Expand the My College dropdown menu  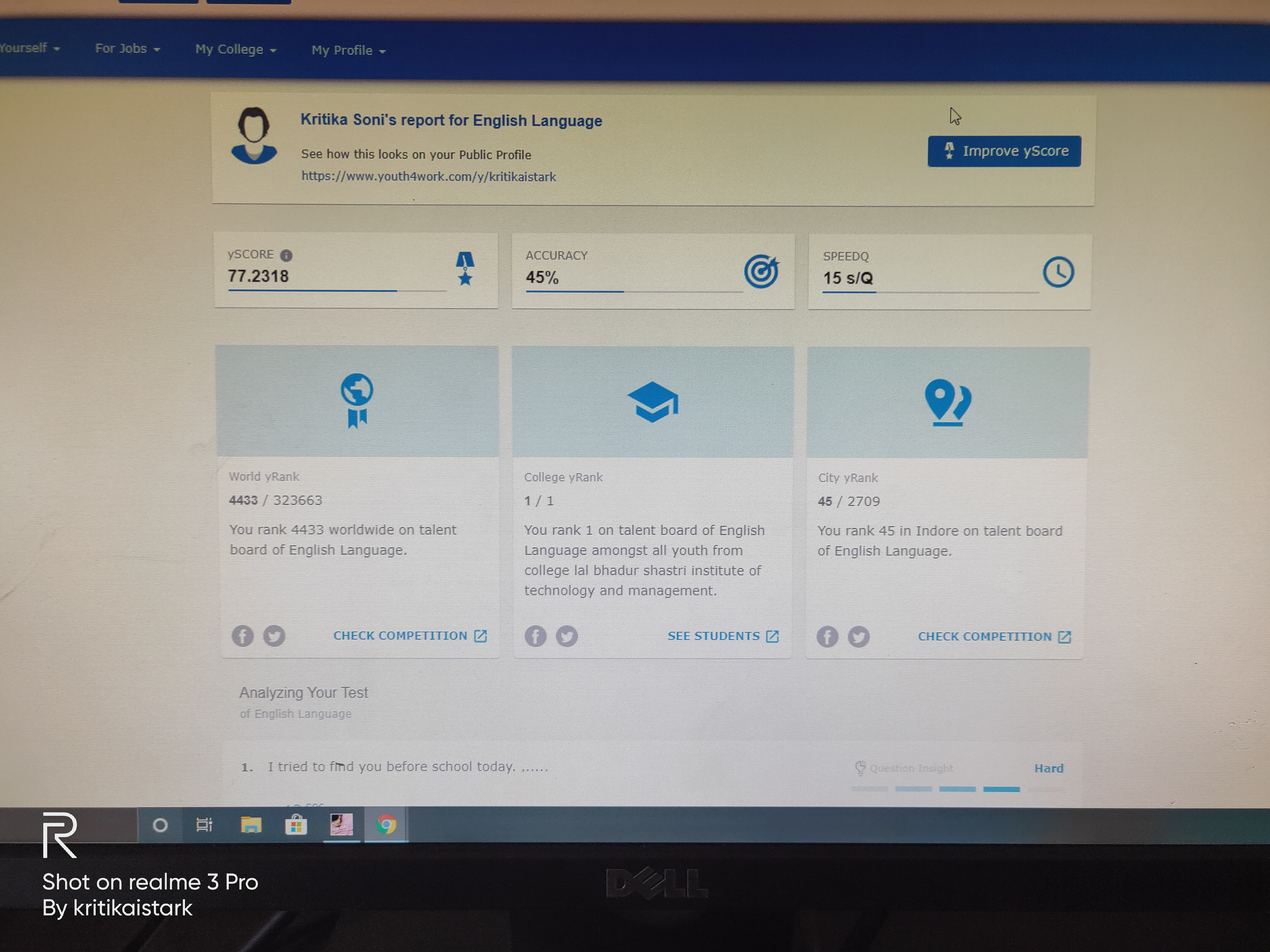click(235, 50)
